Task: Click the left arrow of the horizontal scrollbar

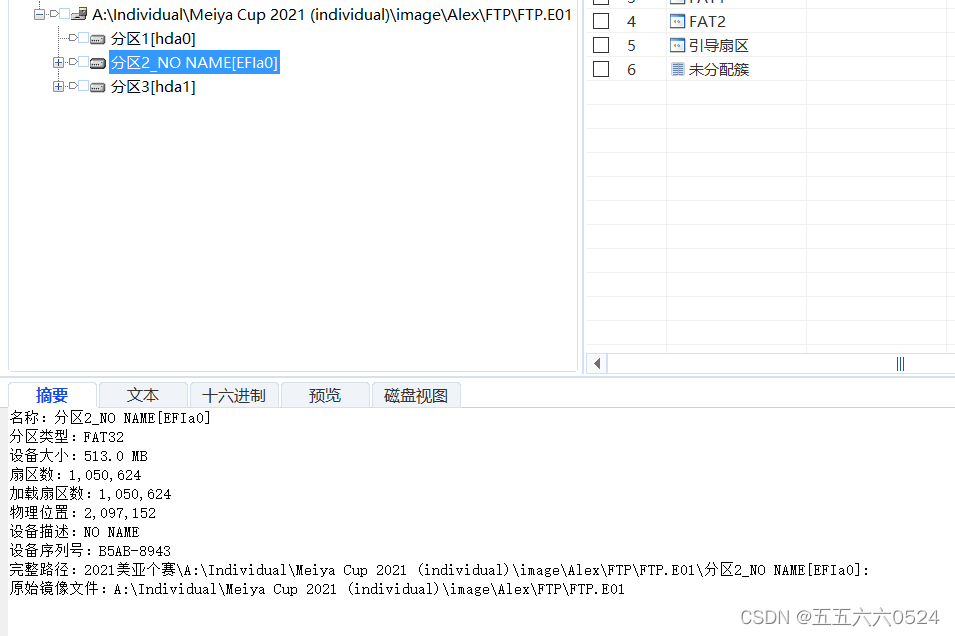Action: click(597, 364)
